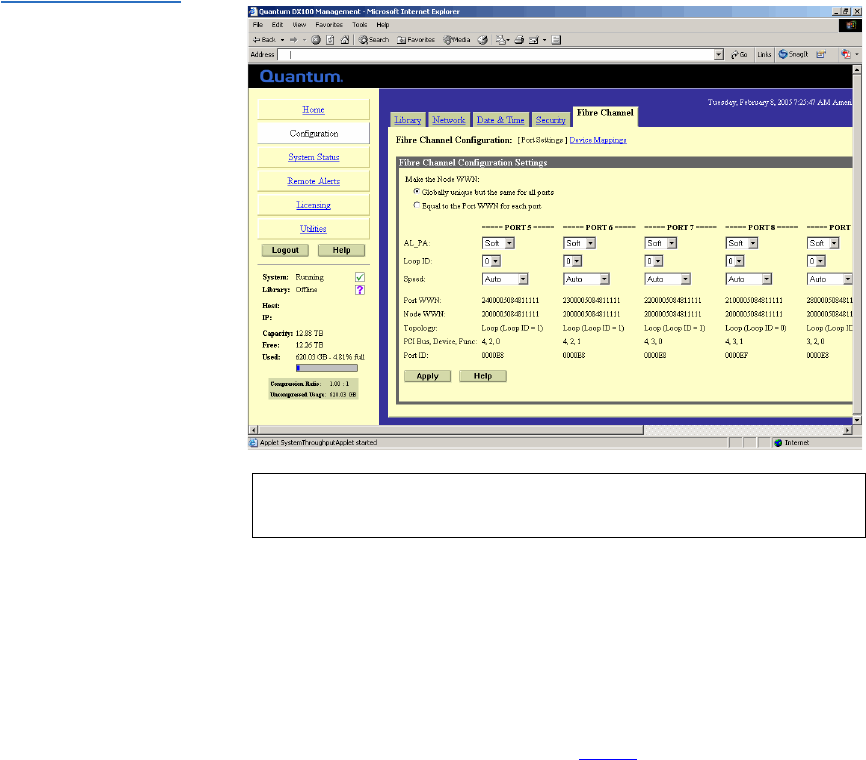Switch to the Security tab
Image resolution: width=866 pixels, height=760 pixels.
point(551,120)
